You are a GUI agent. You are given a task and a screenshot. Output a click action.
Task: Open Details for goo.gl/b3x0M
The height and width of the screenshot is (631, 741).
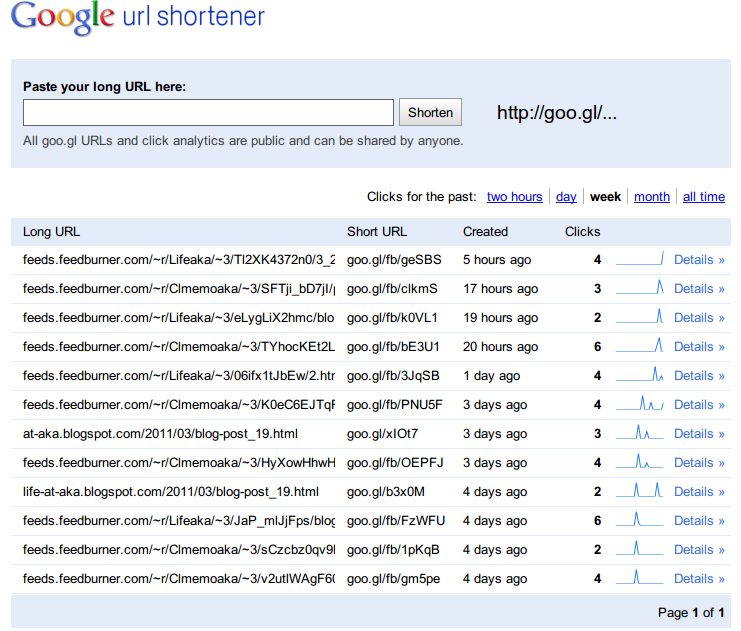[699, 492]
